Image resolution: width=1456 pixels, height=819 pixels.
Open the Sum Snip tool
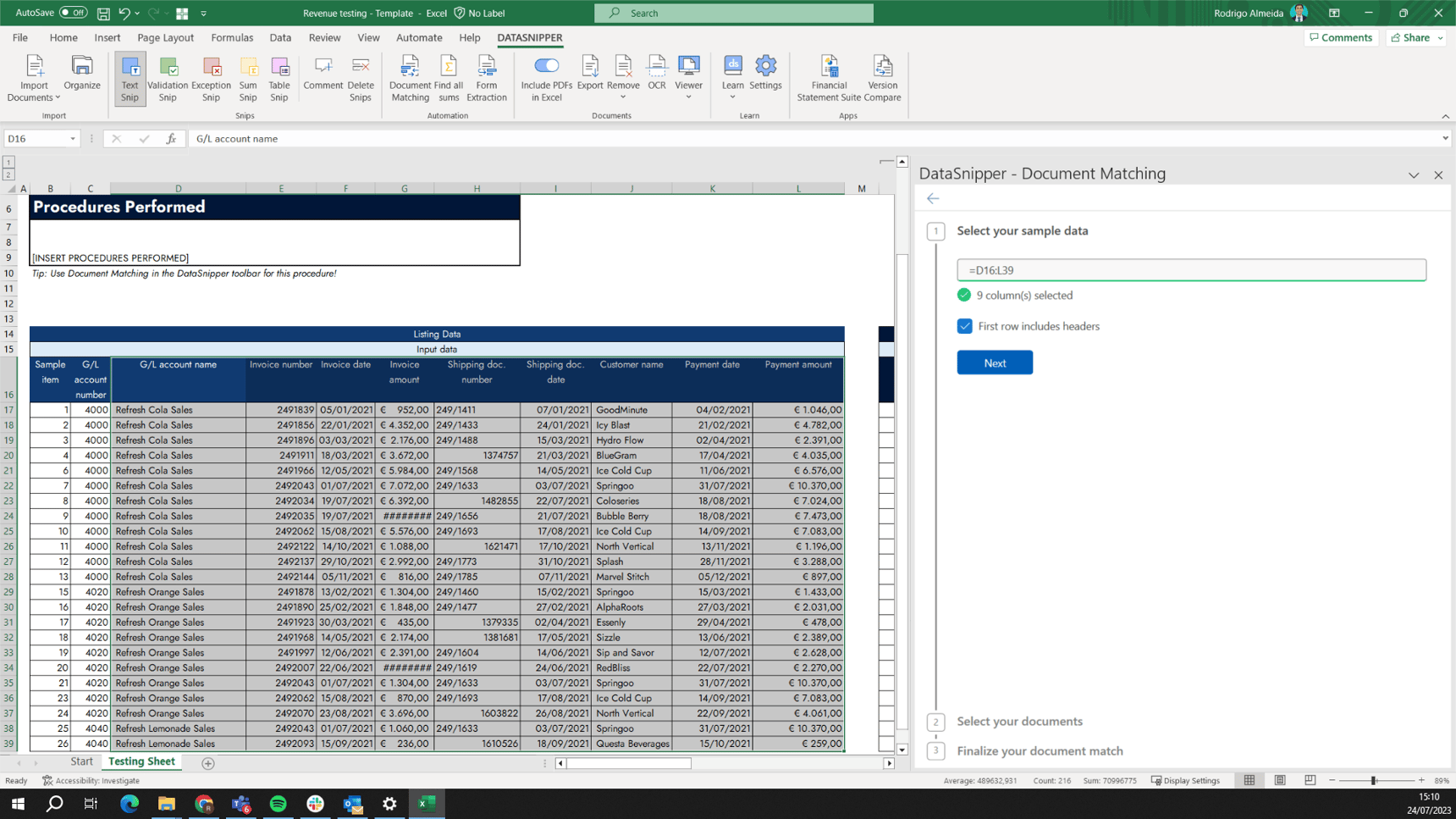coord(248,77)
